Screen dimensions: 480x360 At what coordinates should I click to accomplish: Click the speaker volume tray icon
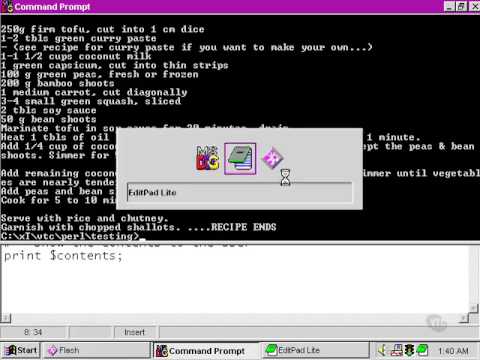pos(382,350)
